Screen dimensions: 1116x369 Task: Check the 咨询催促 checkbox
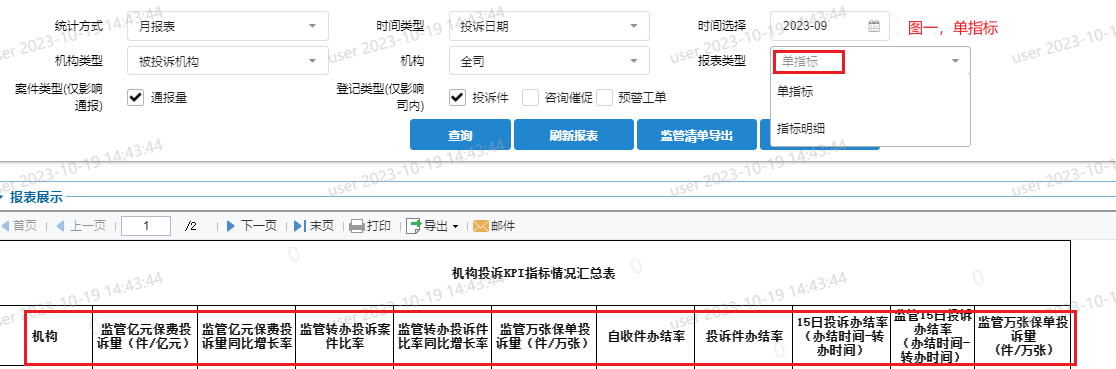tap(530, 97)
